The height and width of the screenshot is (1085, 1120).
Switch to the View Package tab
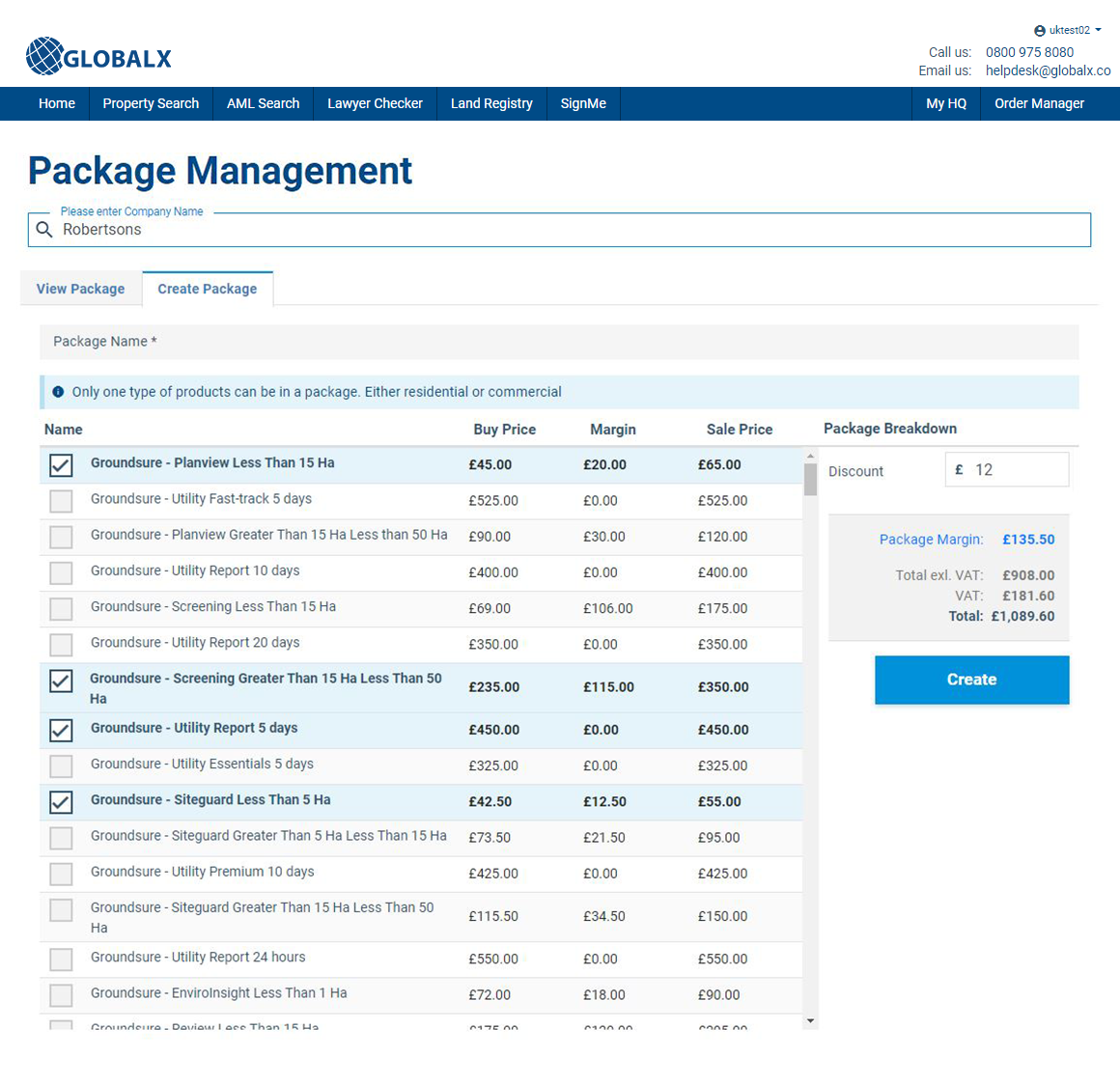tap(81, 289)
